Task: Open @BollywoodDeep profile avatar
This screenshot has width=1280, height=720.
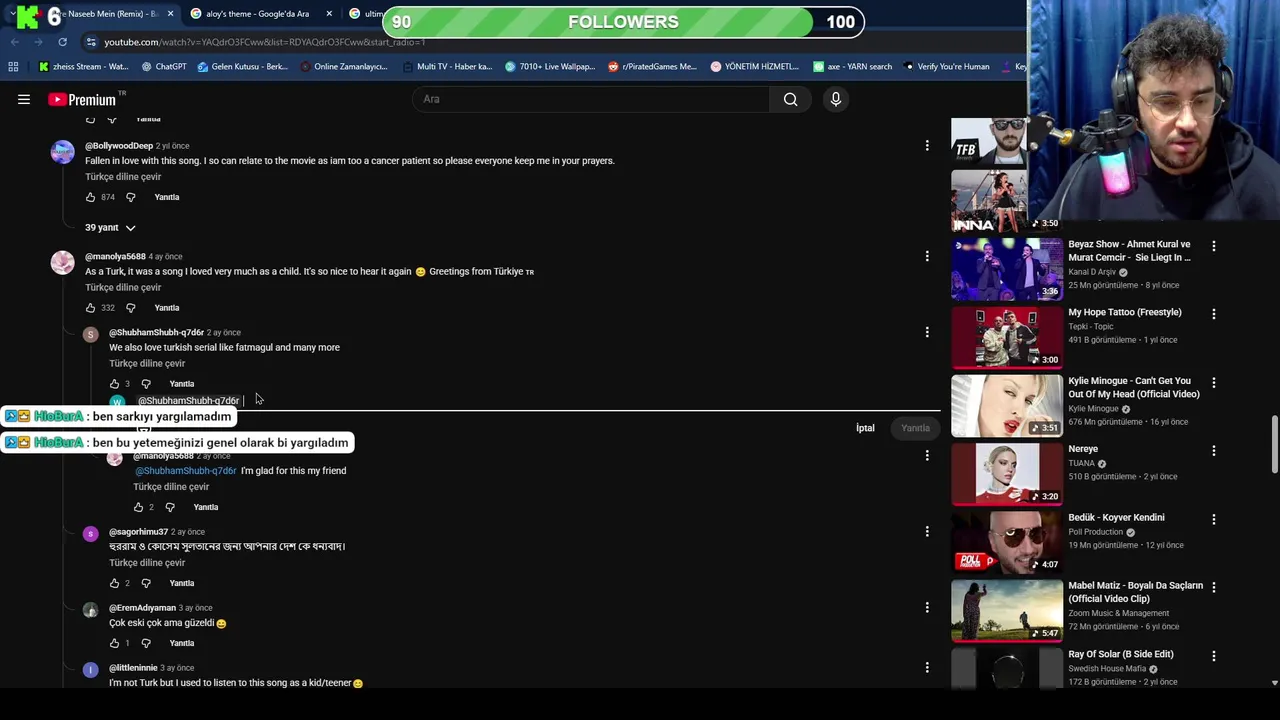Action: (63, 152)
